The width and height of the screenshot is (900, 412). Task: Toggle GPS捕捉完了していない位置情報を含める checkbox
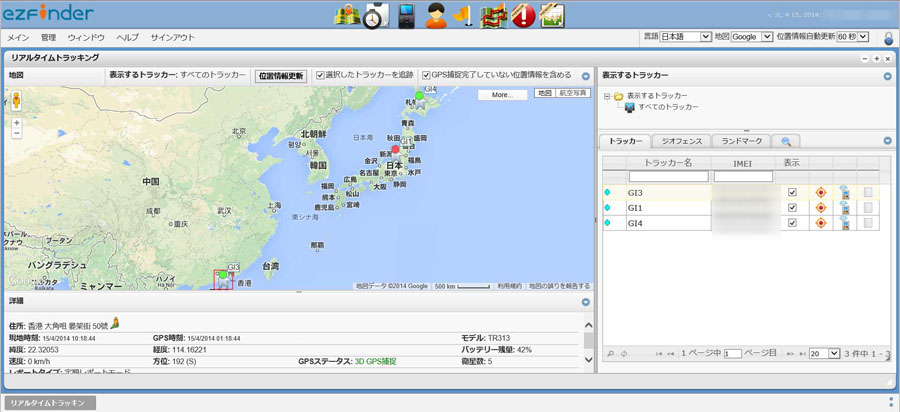(426, 75)
